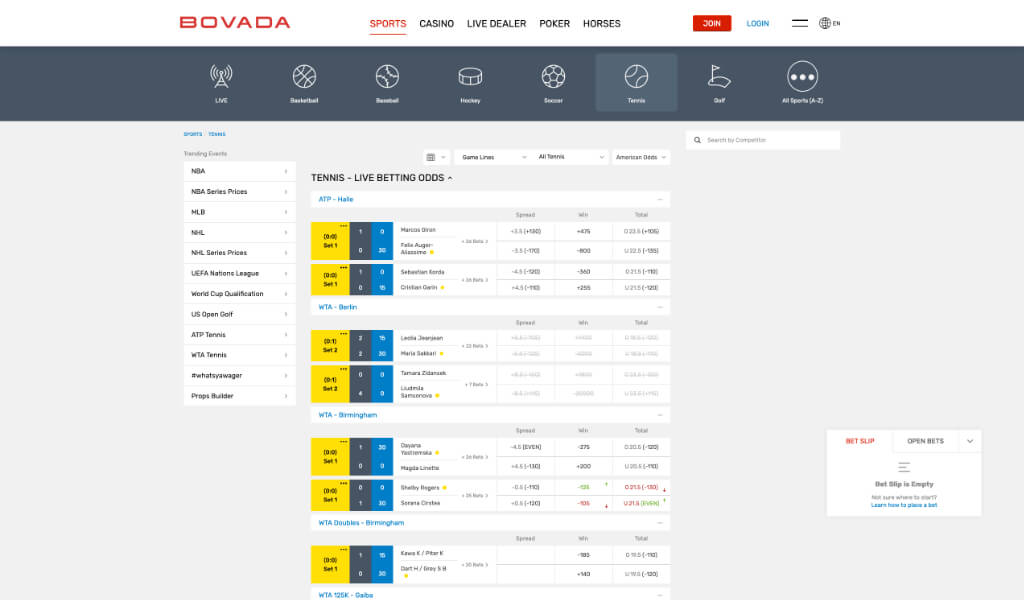Open NBA Series Prices item
1024x600 pixels.
pos(240,191)
